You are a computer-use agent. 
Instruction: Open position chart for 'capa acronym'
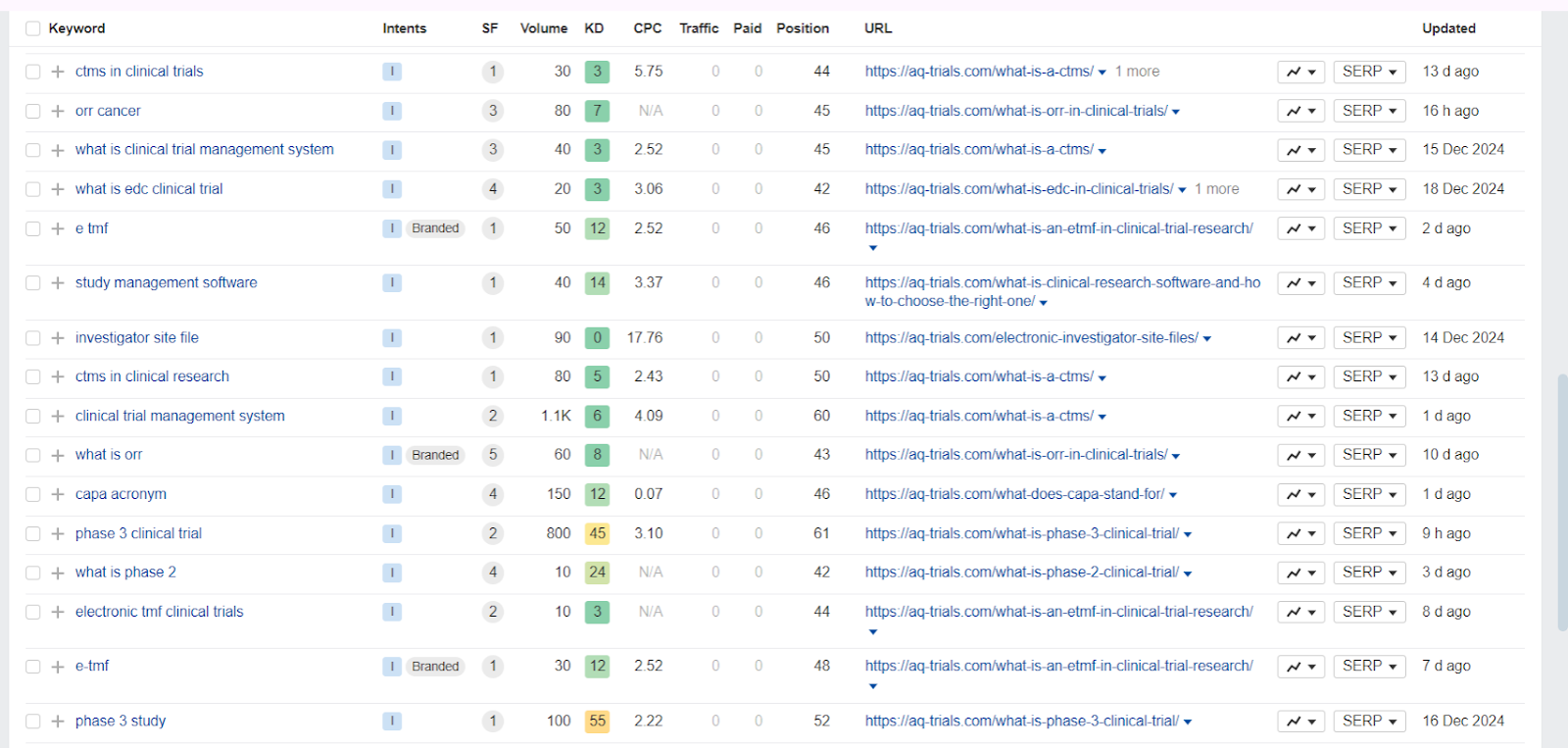click(1301, 495)
